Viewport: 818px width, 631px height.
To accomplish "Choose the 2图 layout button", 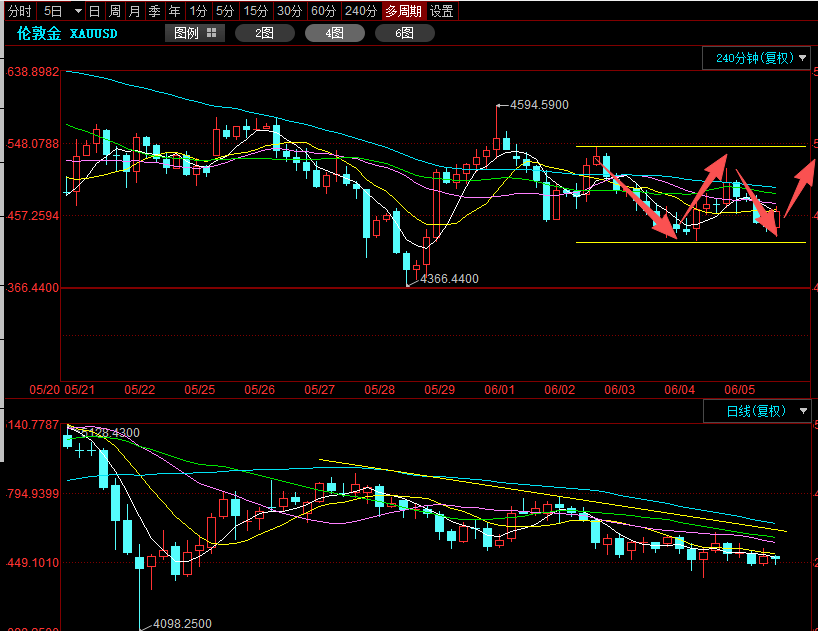I will pos(264,33).
